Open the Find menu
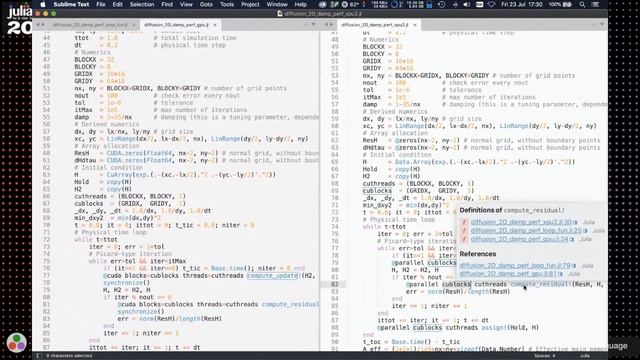The image size is (640, 360). coord(167,4)
